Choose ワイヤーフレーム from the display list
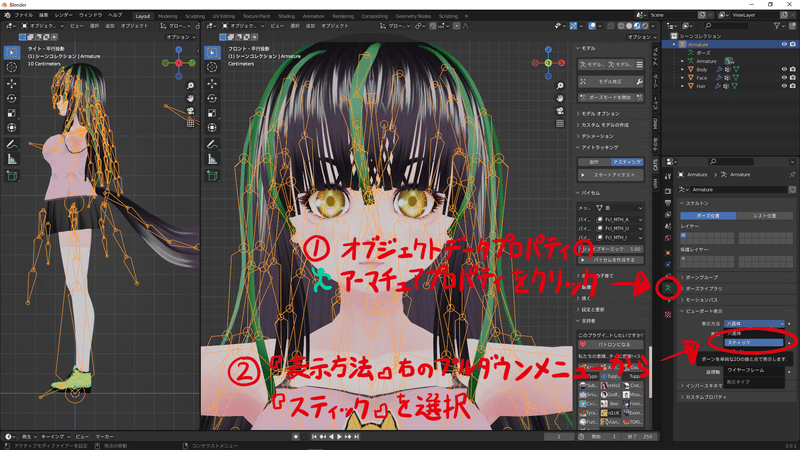Screen dimensions: 800x450 754,370
